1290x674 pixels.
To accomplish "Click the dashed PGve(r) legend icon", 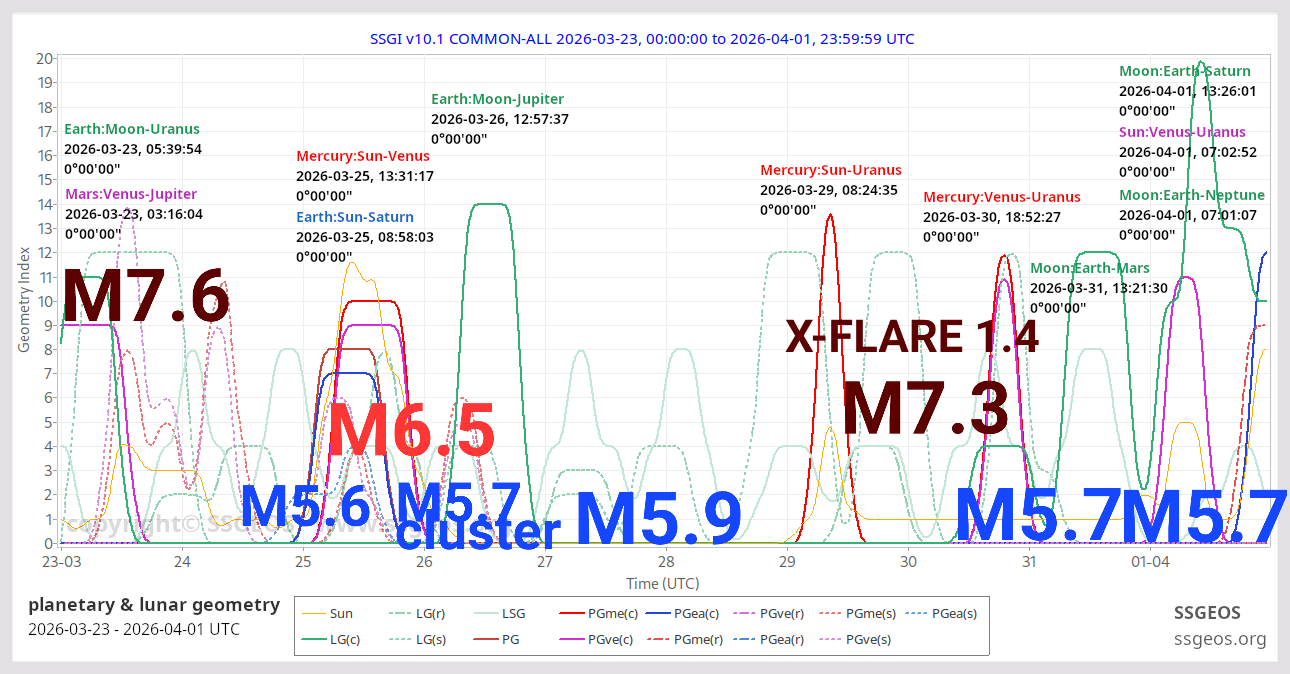I will 745,613.
